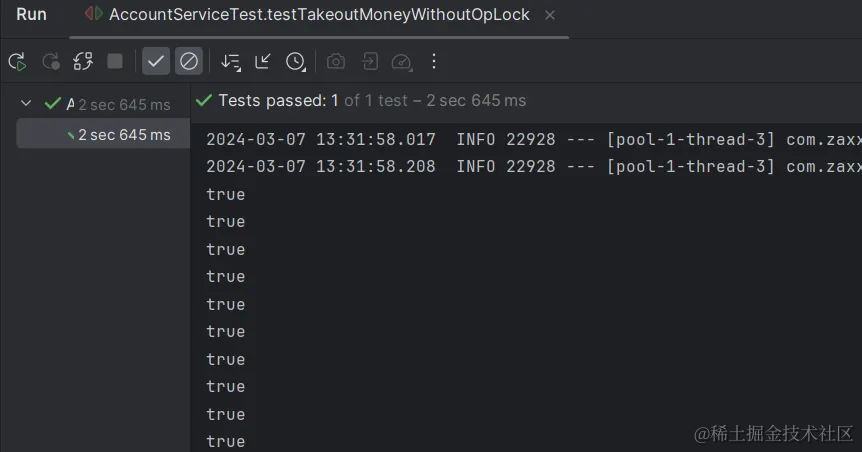
Task: Collapse all test nodes icon
Action: (263, 61)
